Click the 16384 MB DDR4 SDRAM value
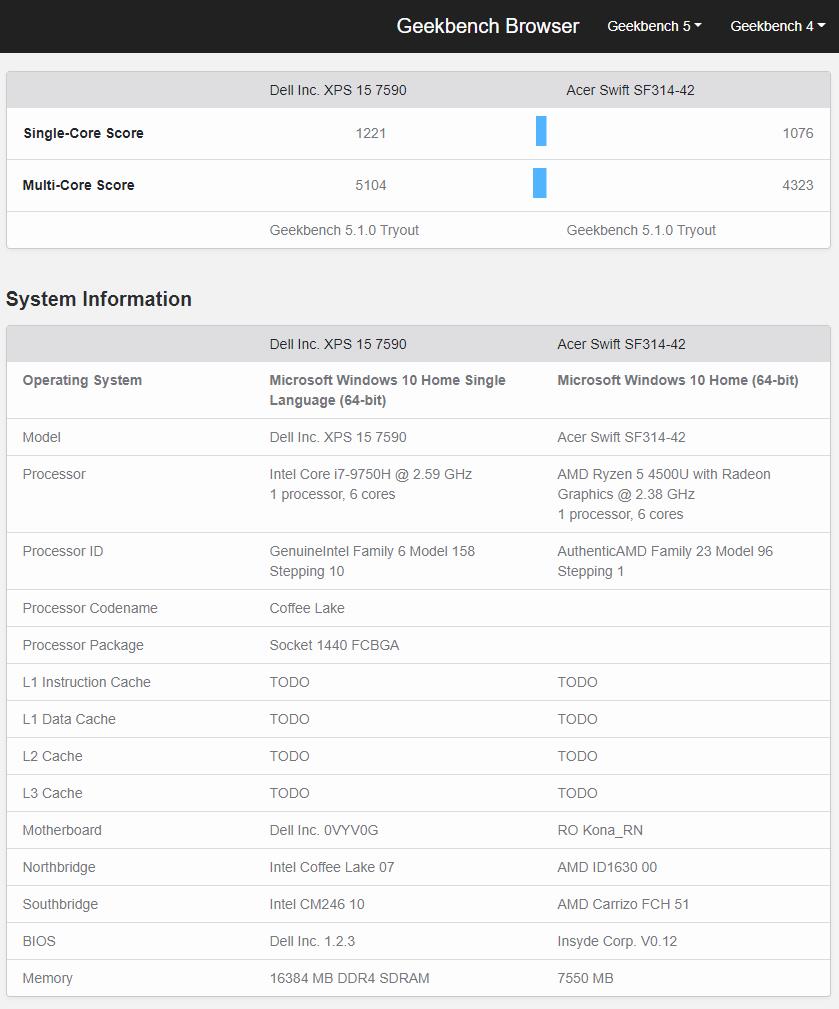This screenshot has width=839, height=1009. (349, 978)
